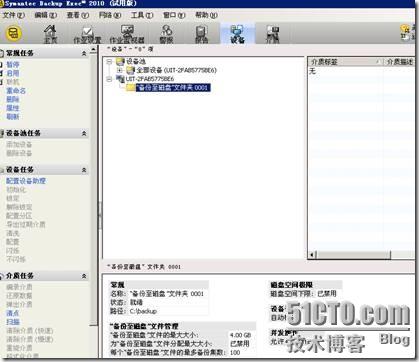The height and width of the screenshot is (362, 419).
Task: Collapse the 设备池任务 task panel
Action: [84, 133]
